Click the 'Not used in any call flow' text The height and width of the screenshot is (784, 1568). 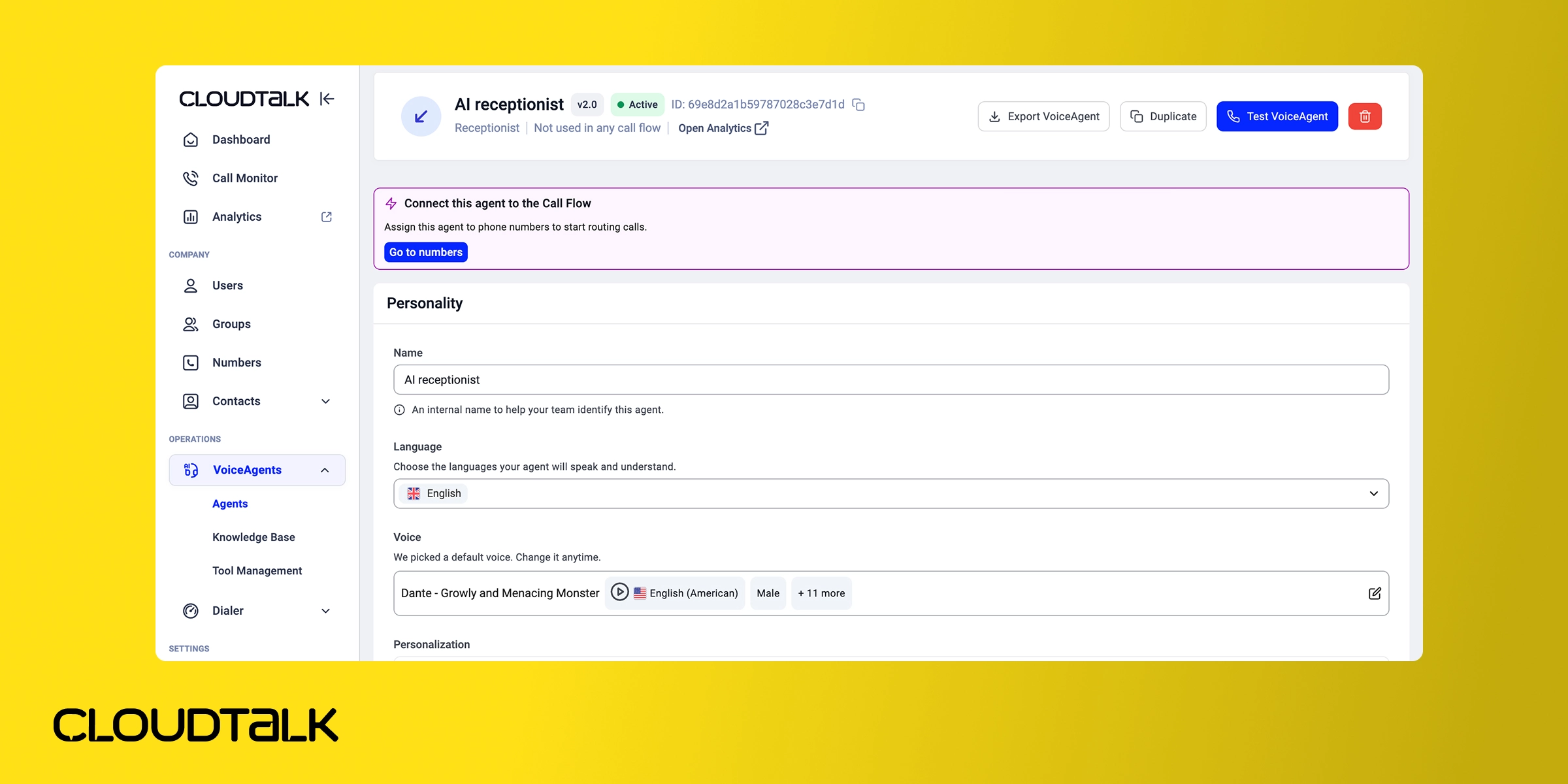[597, 128]
